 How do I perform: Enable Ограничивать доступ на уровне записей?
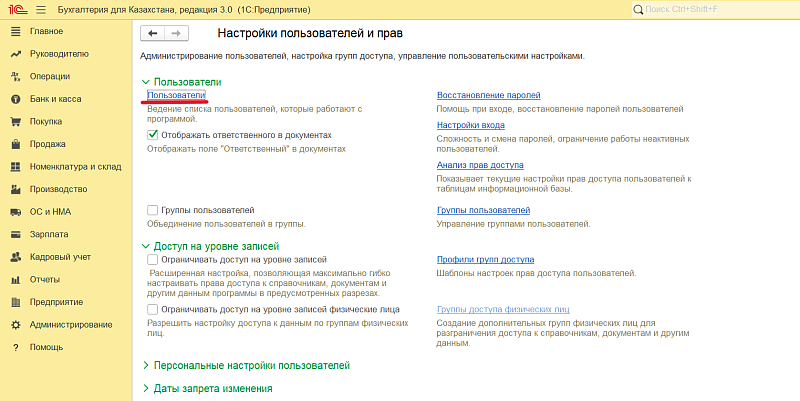coord(153,259)
